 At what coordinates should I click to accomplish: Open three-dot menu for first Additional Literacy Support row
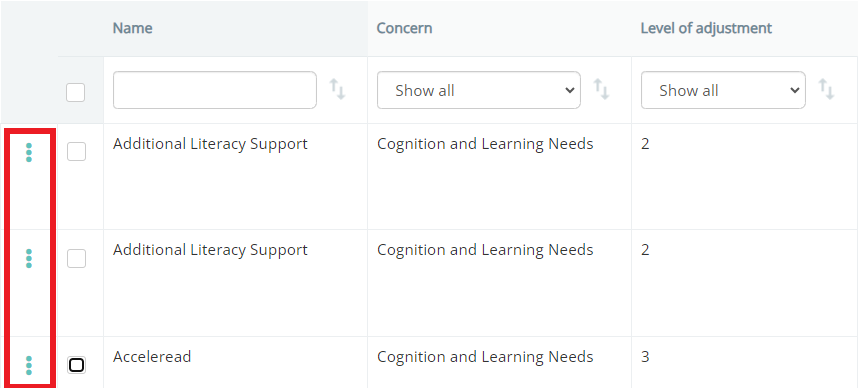coord(29,152)
